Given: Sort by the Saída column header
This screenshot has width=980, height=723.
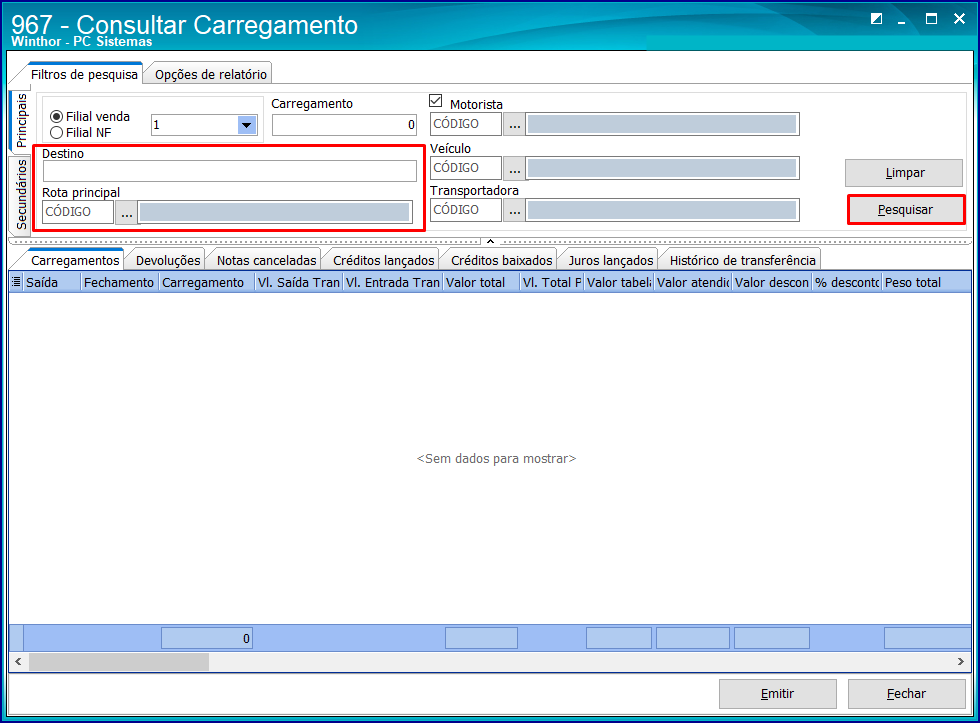Looking at the screenshot, I should (52, 282).
